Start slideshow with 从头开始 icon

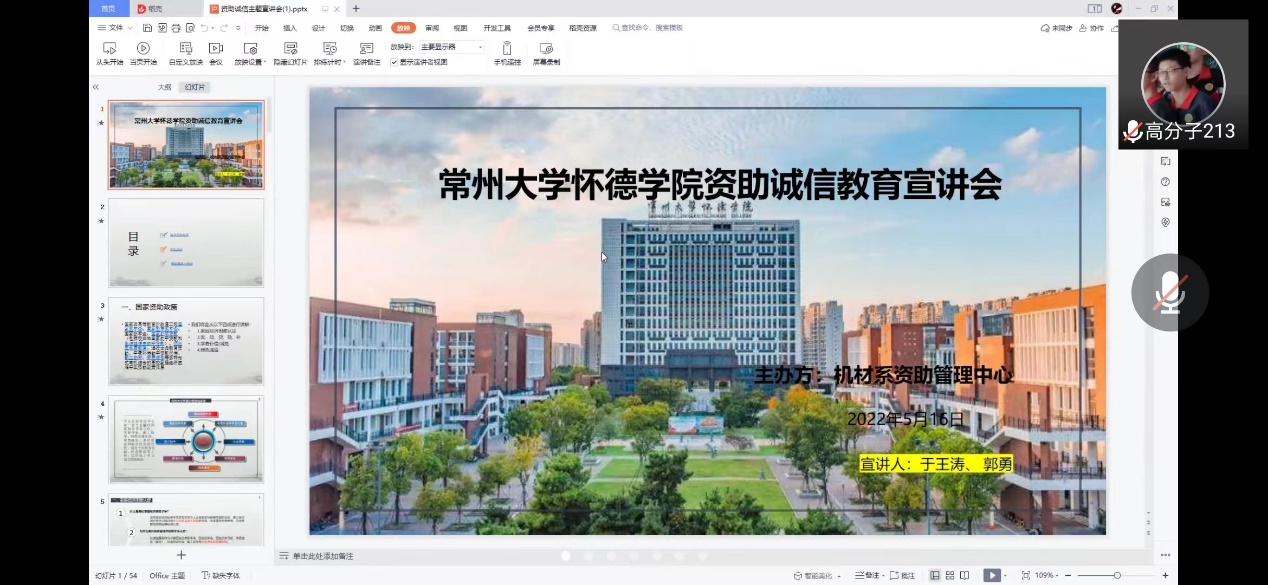pyautogui.click(x=109, y=49)
